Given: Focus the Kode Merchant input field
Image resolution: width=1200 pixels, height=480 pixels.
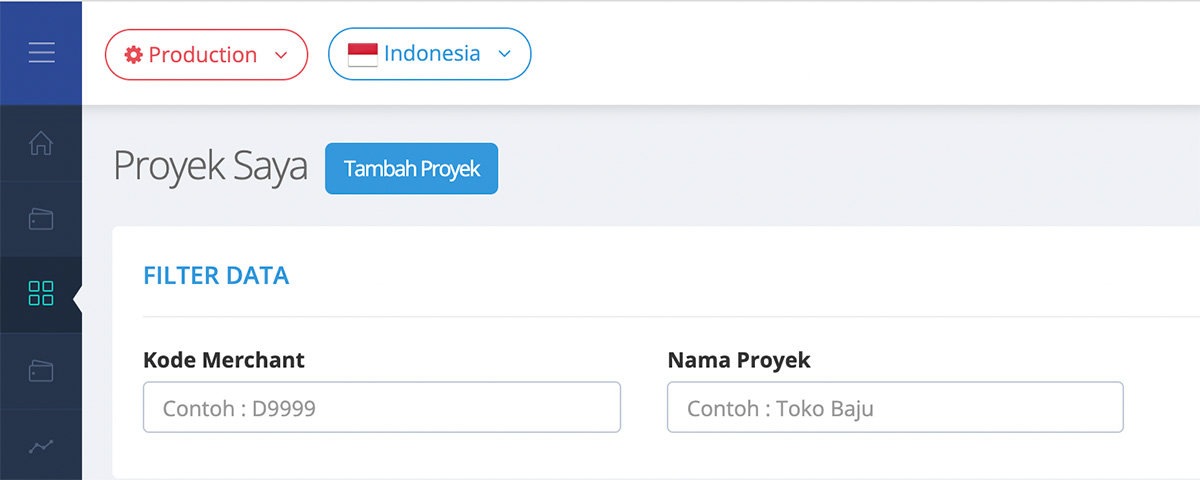Looking at the screenshot, I should tap(382, 407).
